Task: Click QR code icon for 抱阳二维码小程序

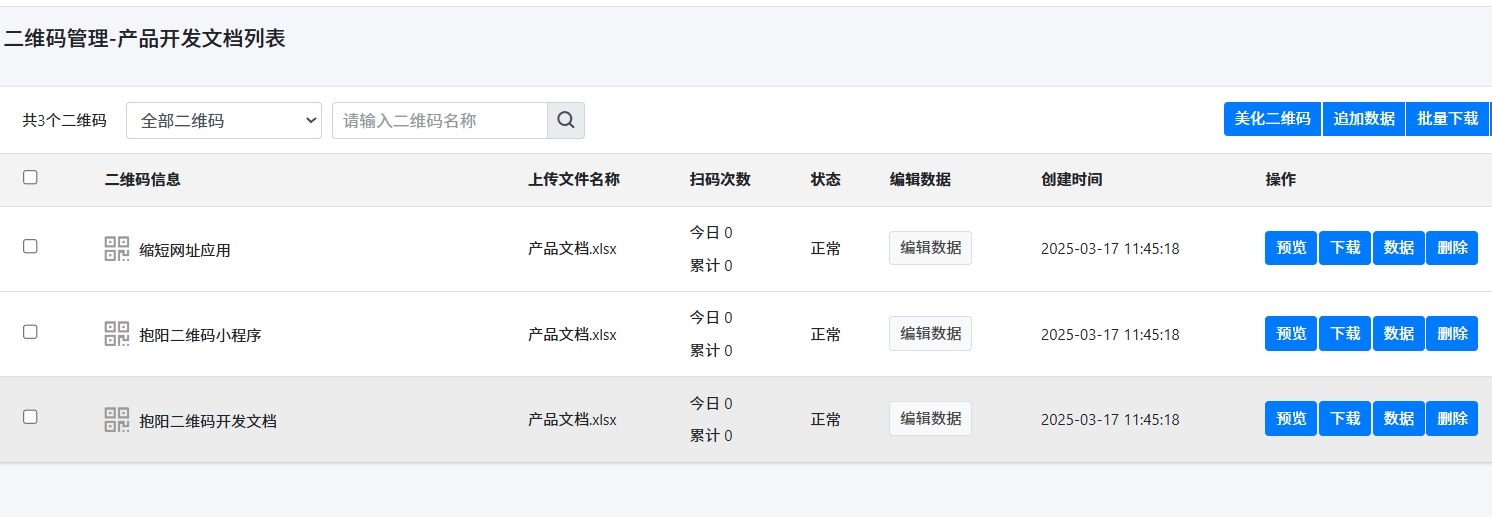Action: 117,334
